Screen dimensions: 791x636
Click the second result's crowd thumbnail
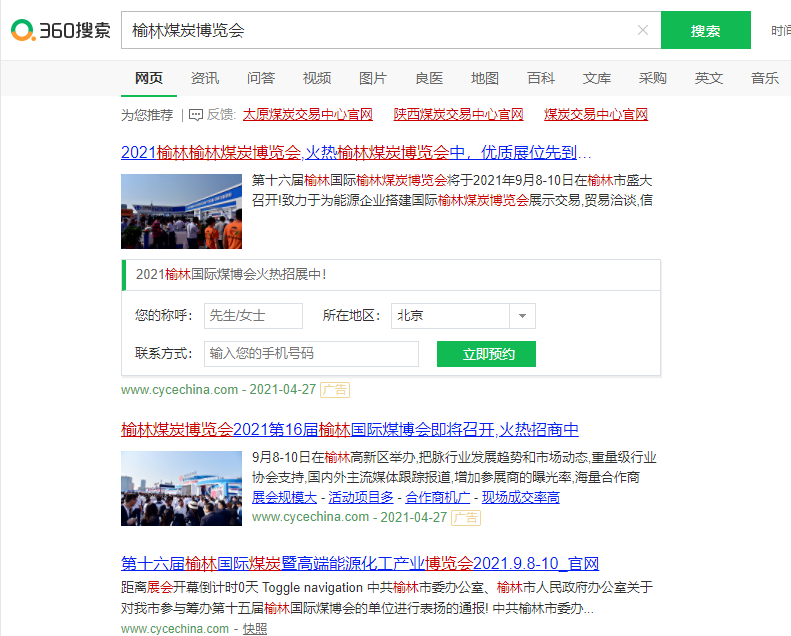tap(181, 488)
